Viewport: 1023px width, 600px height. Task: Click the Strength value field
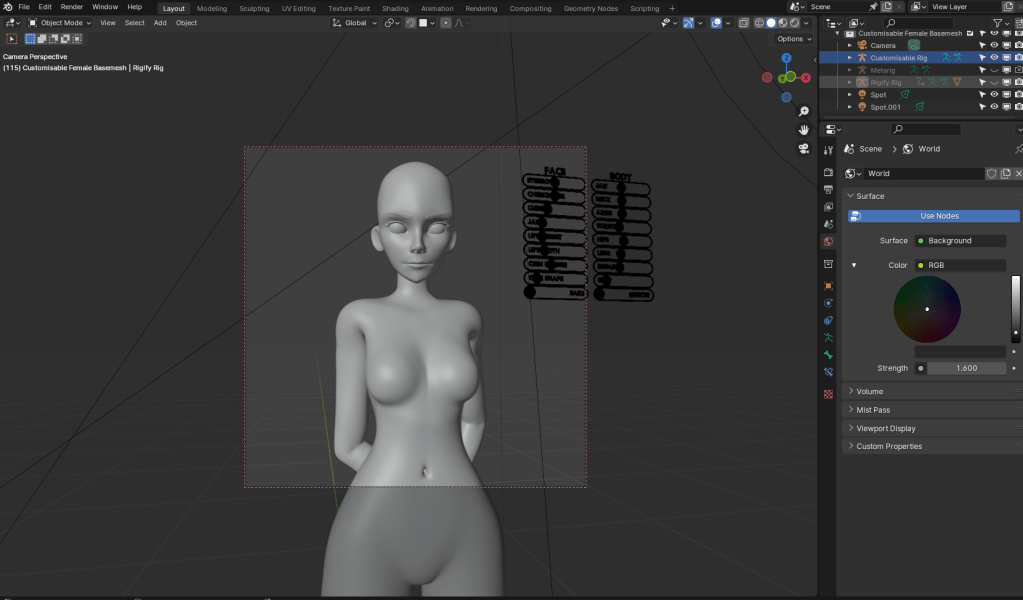966,368
